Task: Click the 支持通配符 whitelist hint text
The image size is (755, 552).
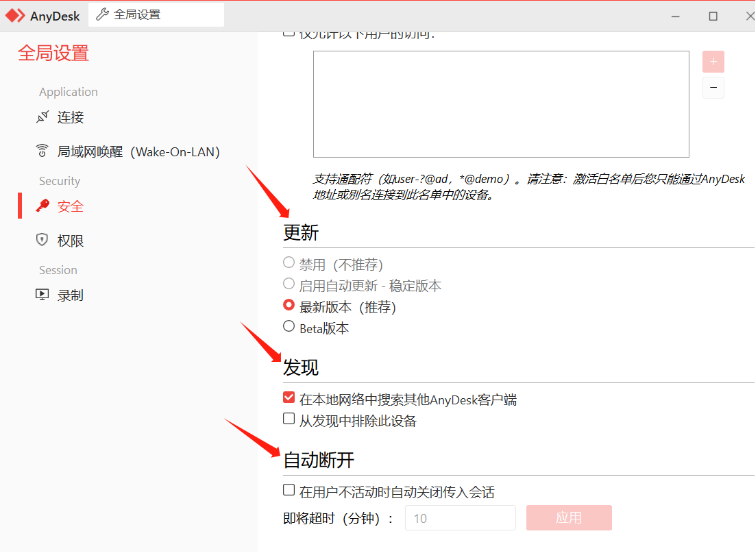Action: coord(529,187)
